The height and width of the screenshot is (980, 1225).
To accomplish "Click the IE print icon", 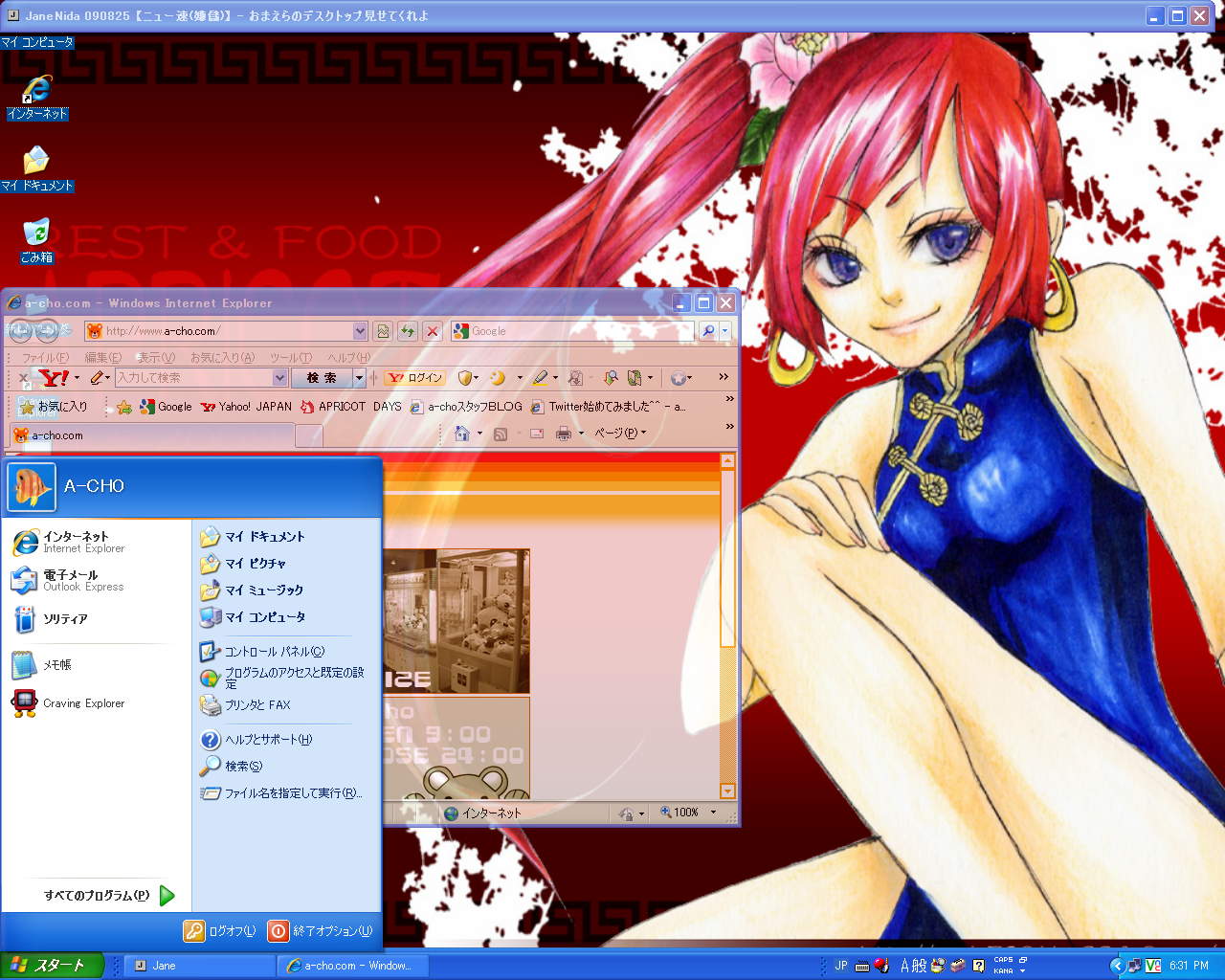I will click(x=564, y=434).
